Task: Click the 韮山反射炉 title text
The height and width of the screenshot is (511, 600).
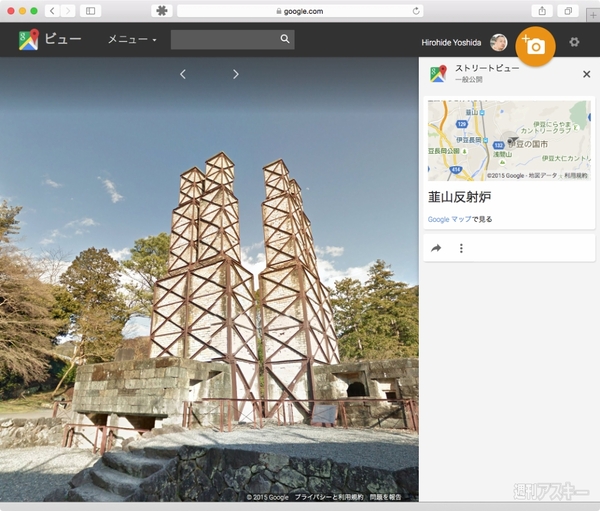Action: click(x=460, y=197)
